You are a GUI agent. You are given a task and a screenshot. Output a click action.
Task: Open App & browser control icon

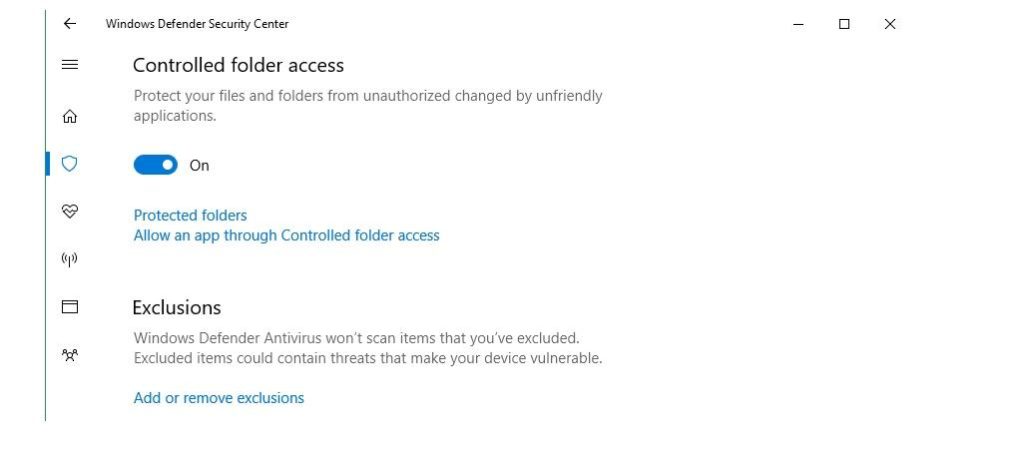coord(70,307)
